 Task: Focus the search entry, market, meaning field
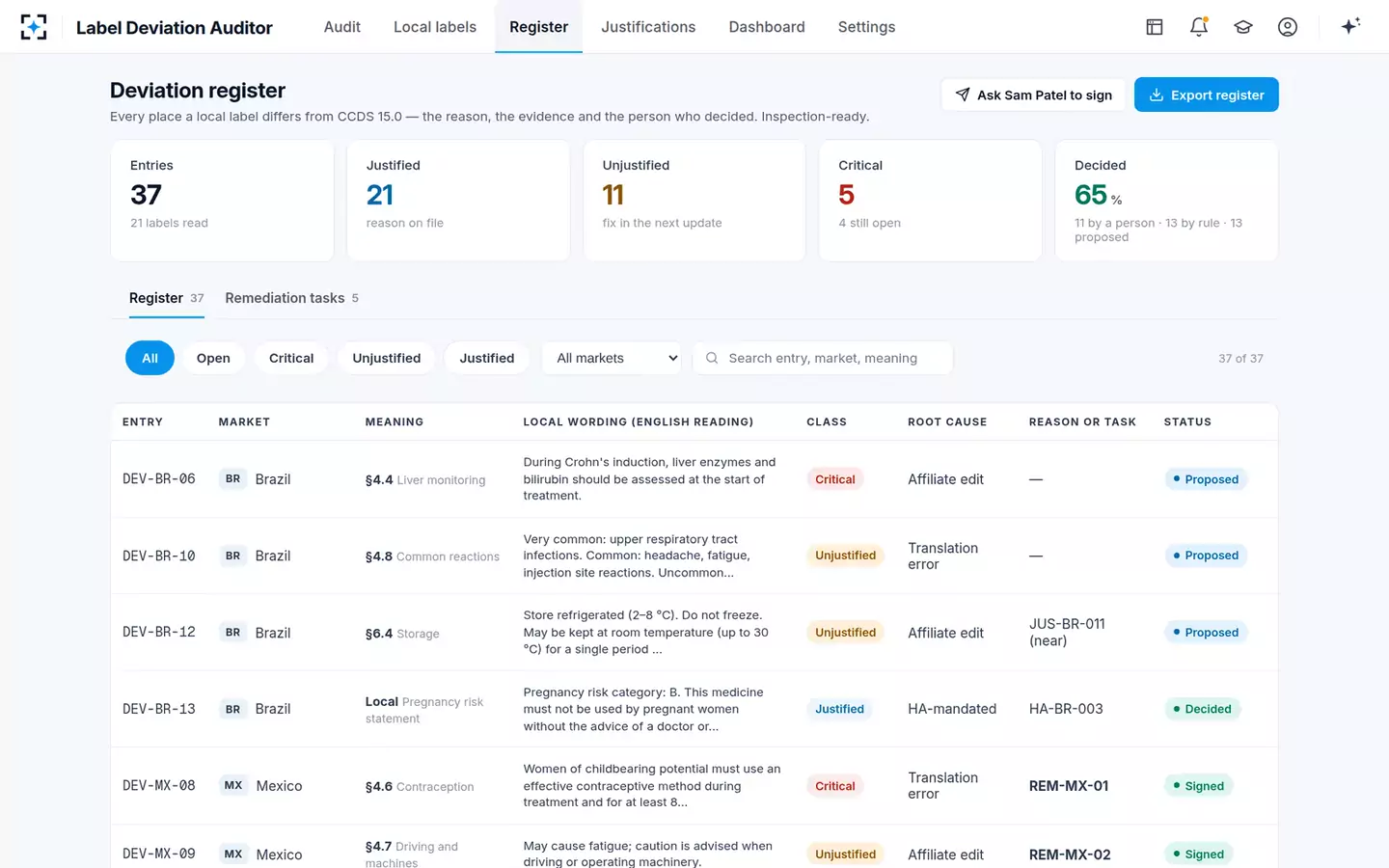[823, 358]
